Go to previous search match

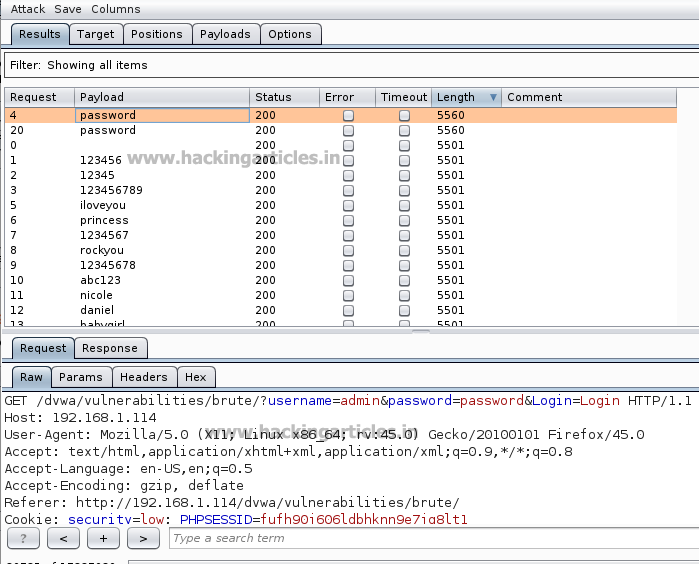(x=63, y=539)
